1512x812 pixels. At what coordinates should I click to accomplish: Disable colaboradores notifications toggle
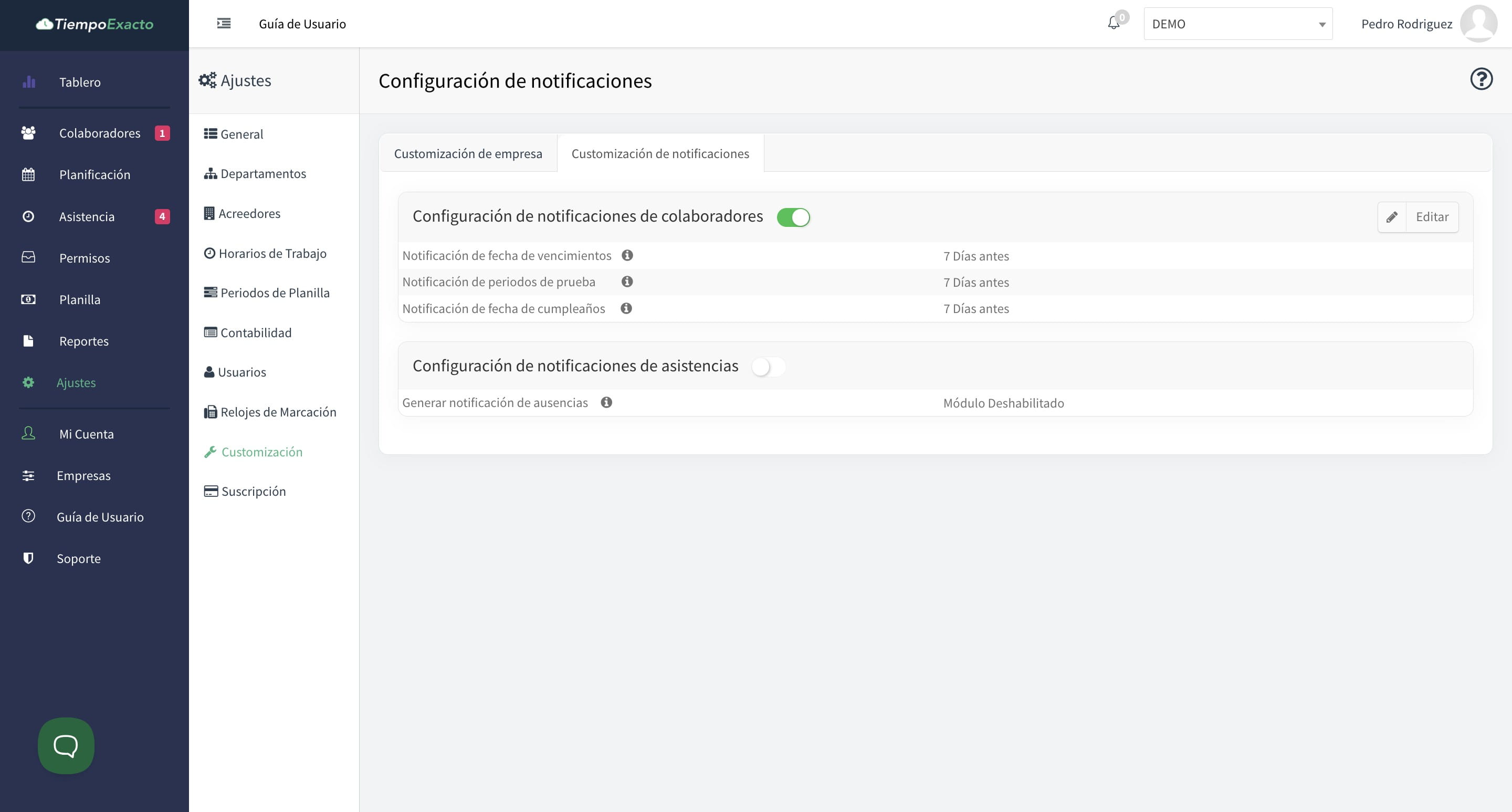793,217
